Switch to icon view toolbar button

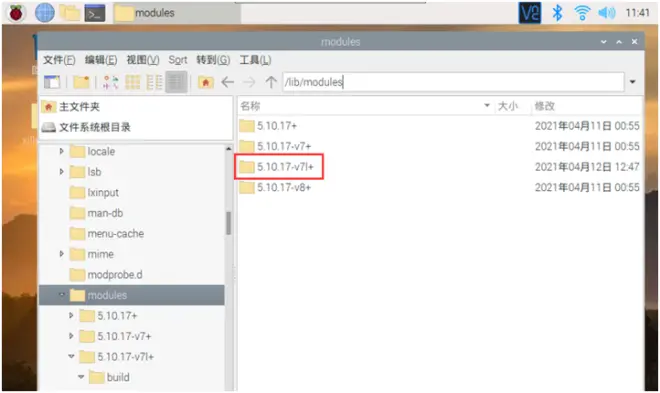coord(111,82)
